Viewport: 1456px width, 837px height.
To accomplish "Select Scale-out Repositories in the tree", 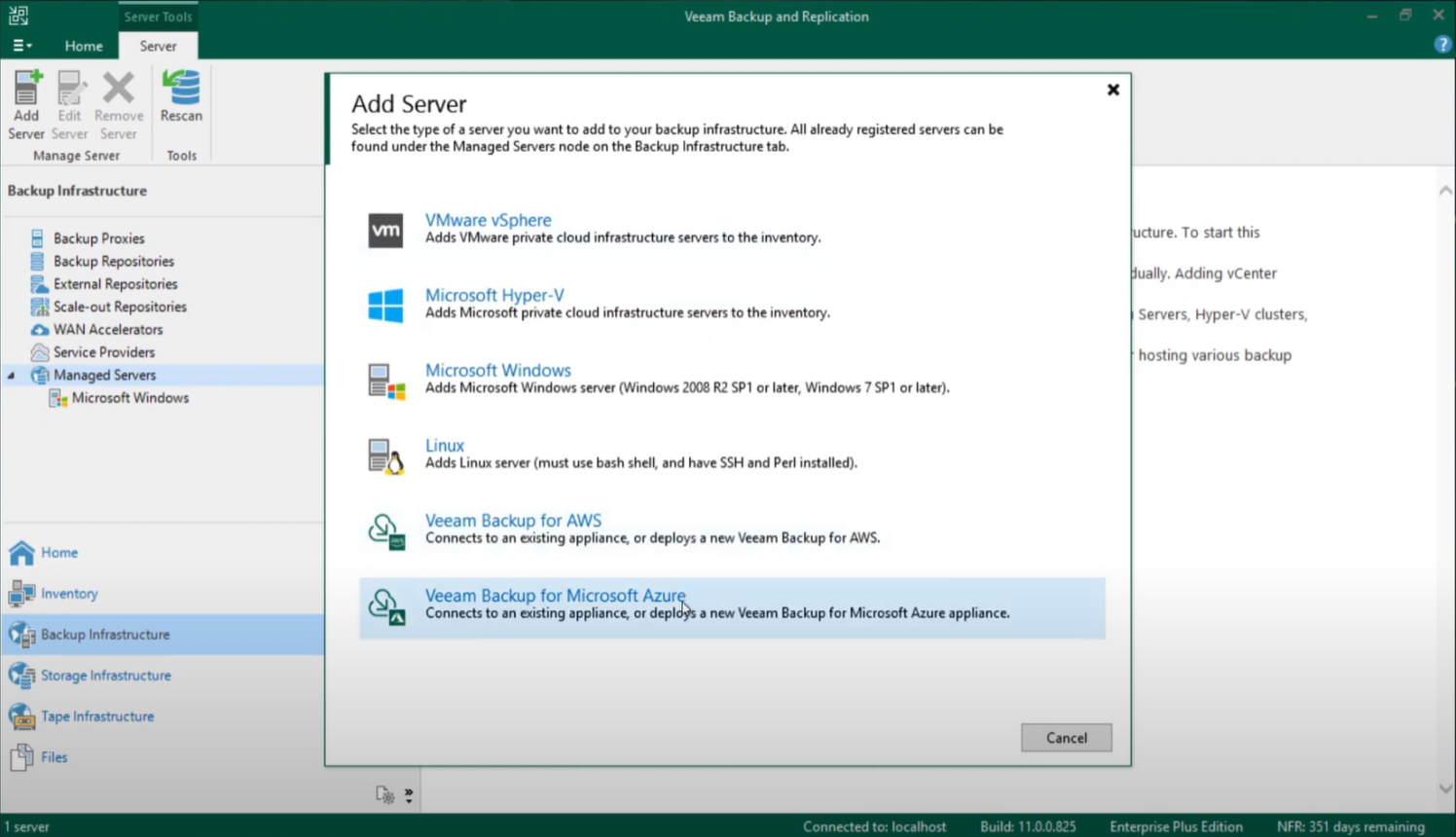I will click(x=120, y=307).
